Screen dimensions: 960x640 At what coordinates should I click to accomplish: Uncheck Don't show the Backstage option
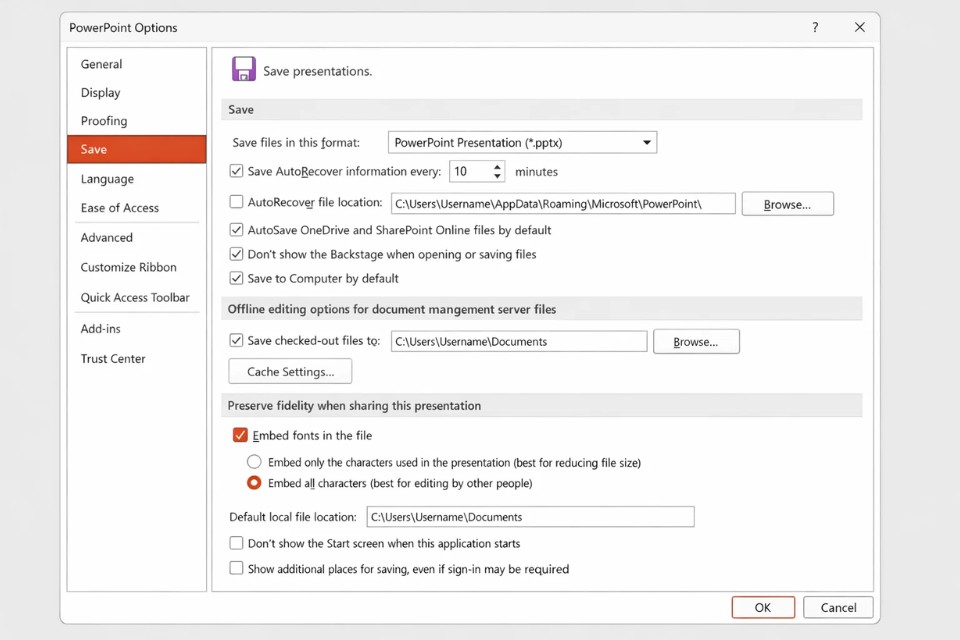[236, 254]
